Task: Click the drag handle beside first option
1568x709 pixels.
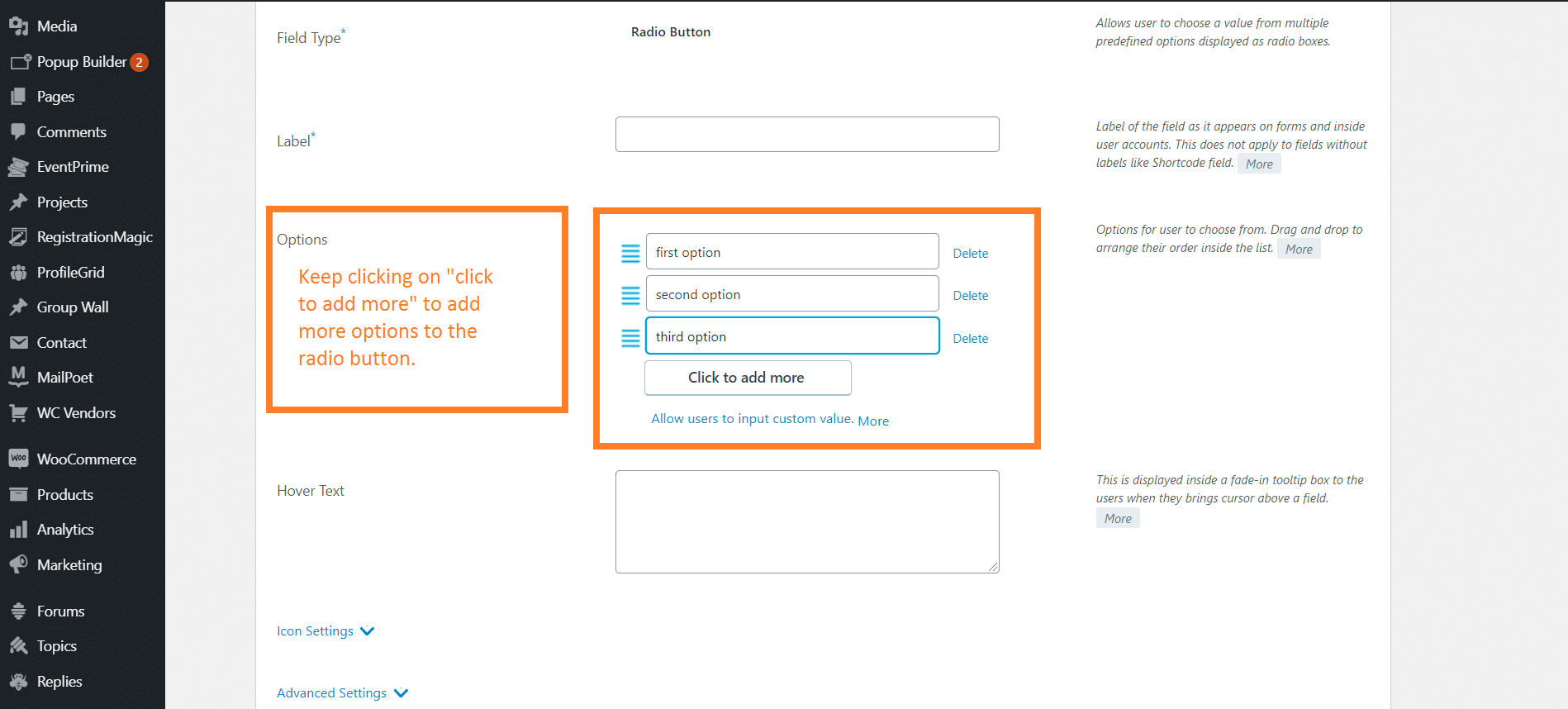Action: pos(630,254)
